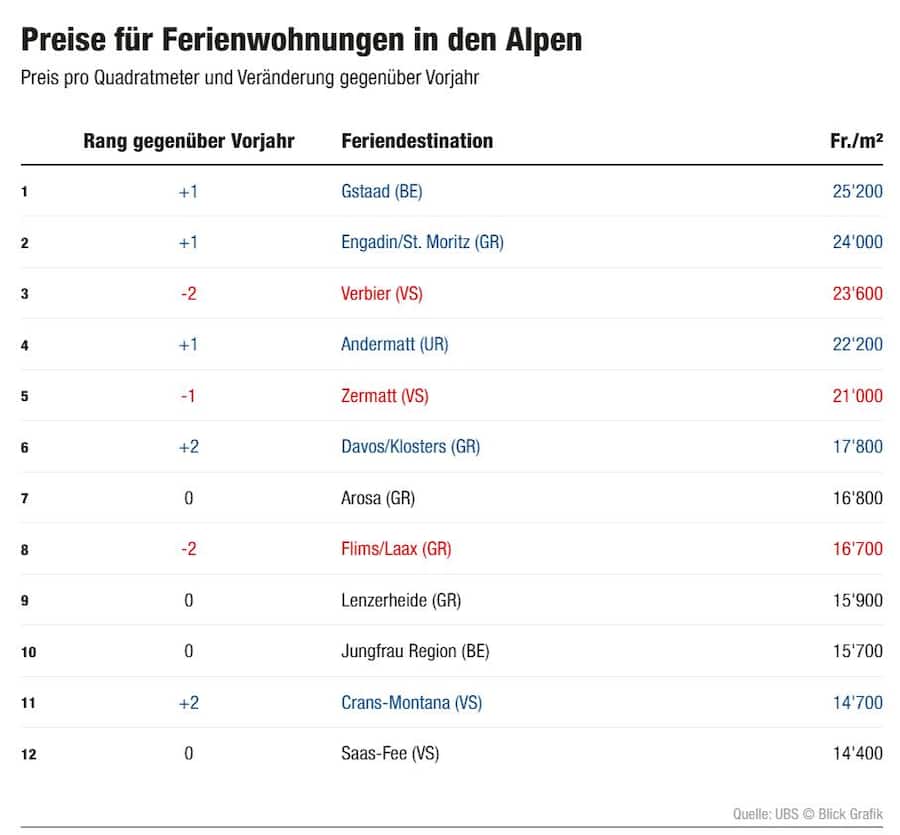Click the Andermatt (UR) row name
The image size is (900, 835).
coord(394,344)
